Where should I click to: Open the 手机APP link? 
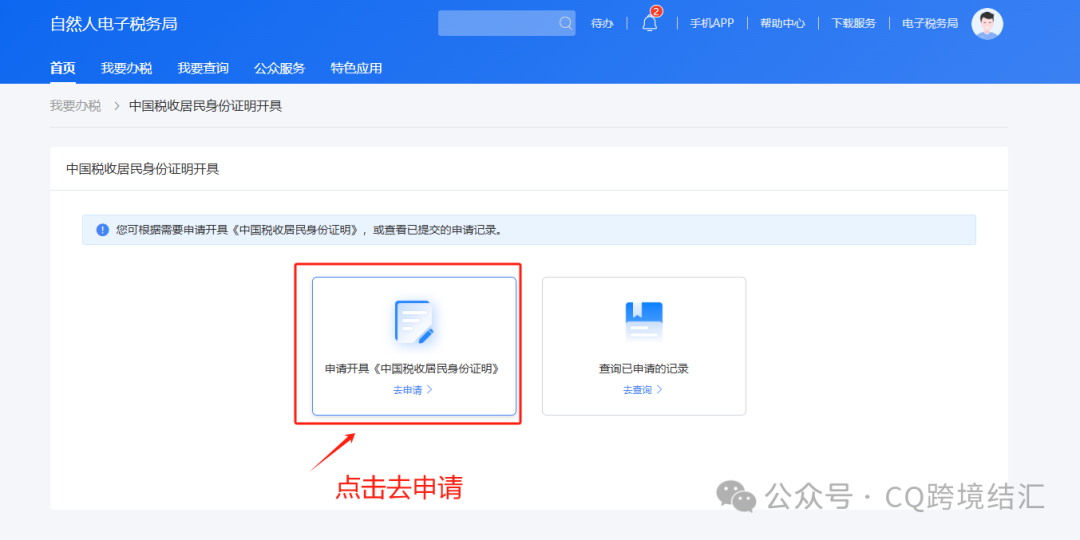click(712, 23)
